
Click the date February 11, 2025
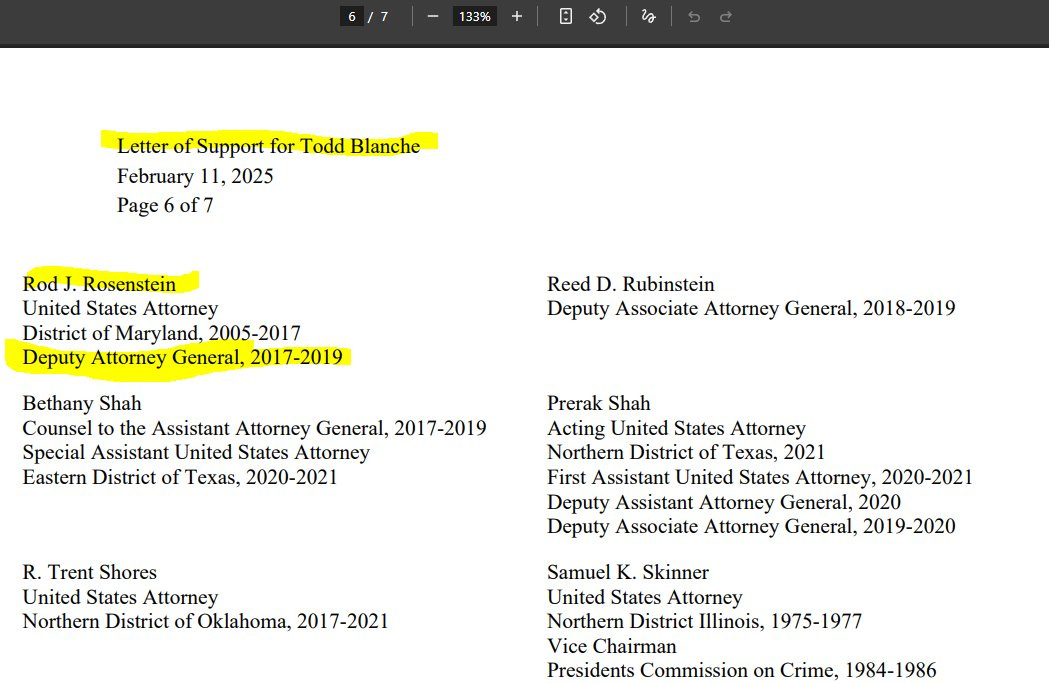(x=195, y=176)
